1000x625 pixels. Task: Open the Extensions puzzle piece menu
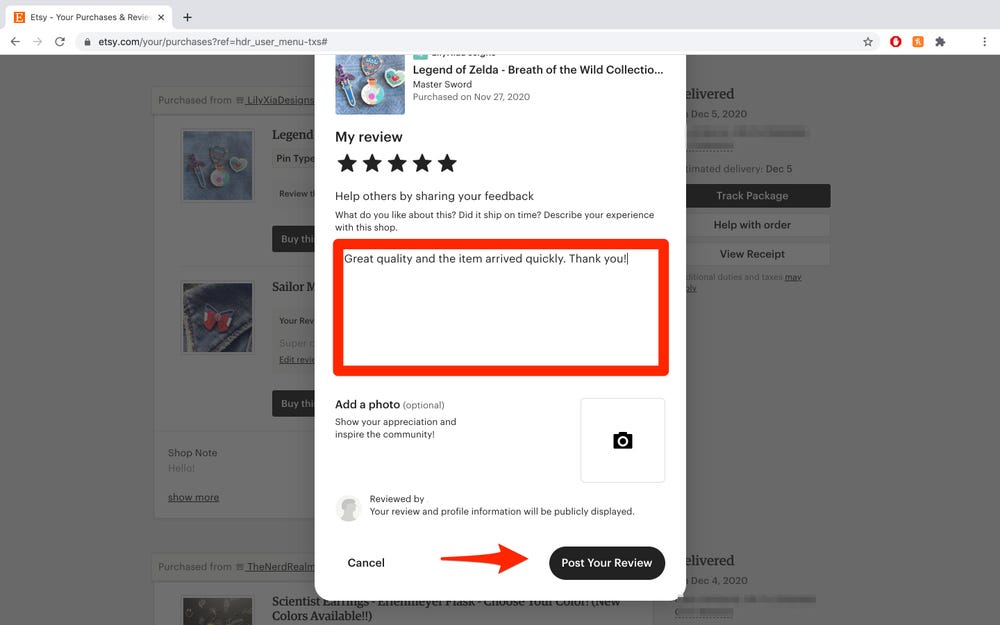click(x=940, y=41)
